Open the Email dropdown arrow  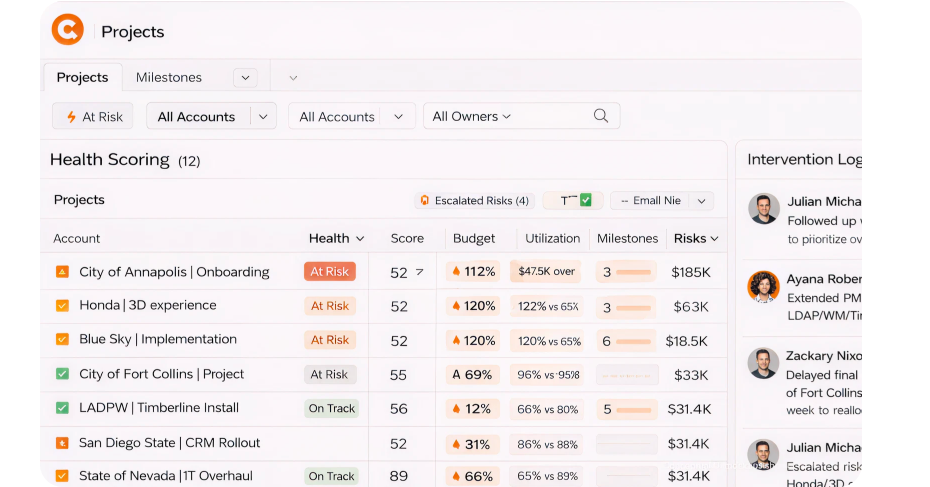(702, 201)
